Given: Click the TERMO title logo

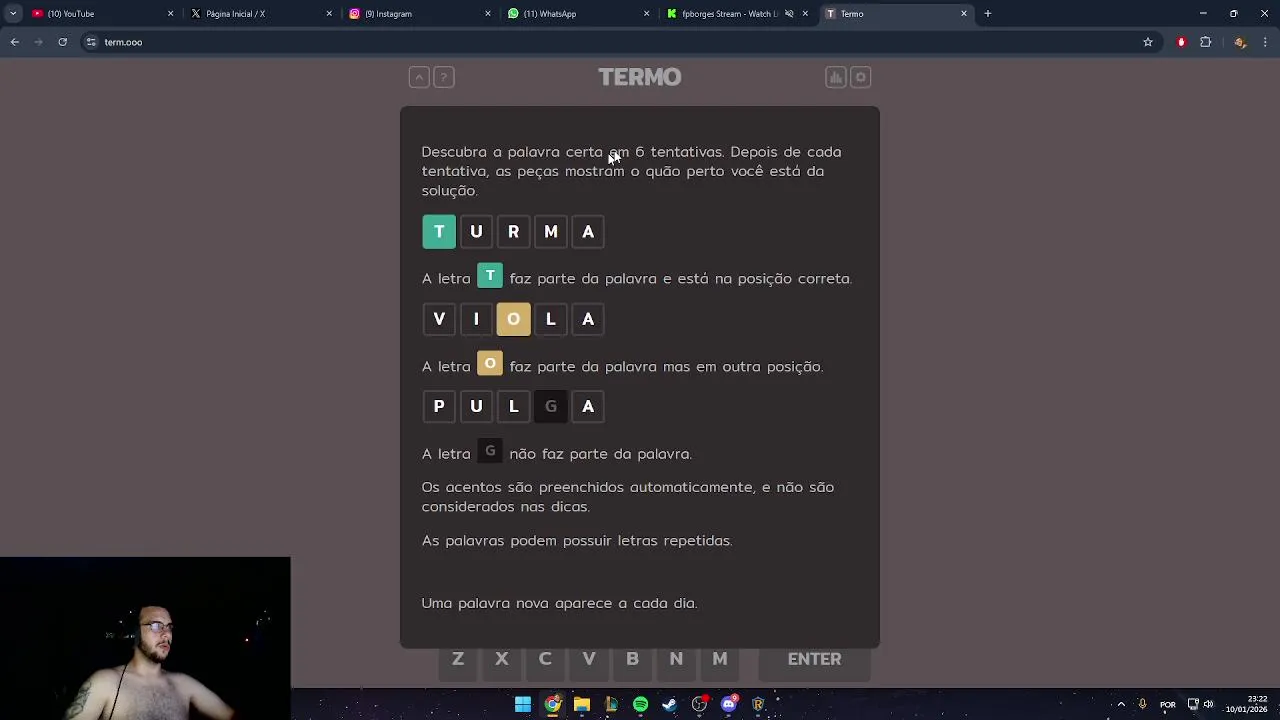Looking at the screenshot, I should pos(640,77).
